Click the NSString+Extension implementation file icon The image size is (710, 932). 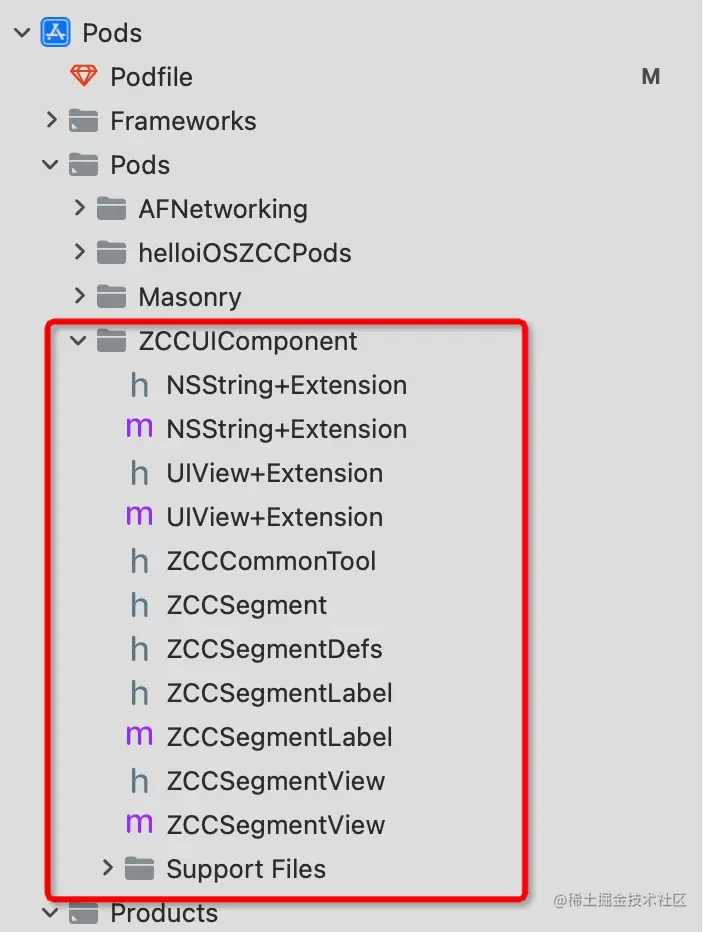(x=140, y=429)
